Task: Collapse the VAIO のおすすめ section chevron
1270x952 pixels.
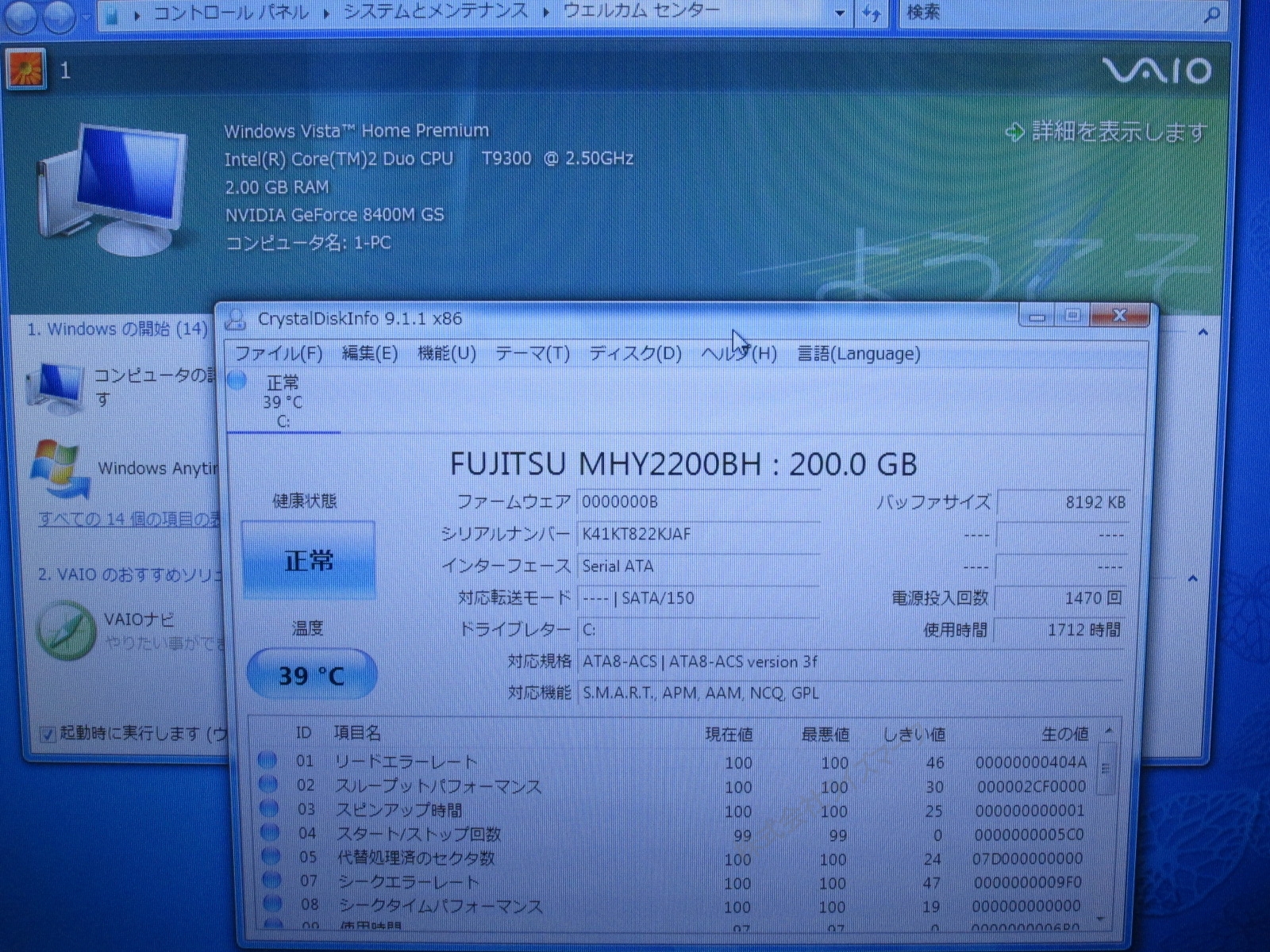Action: (x=1192, y=579)
